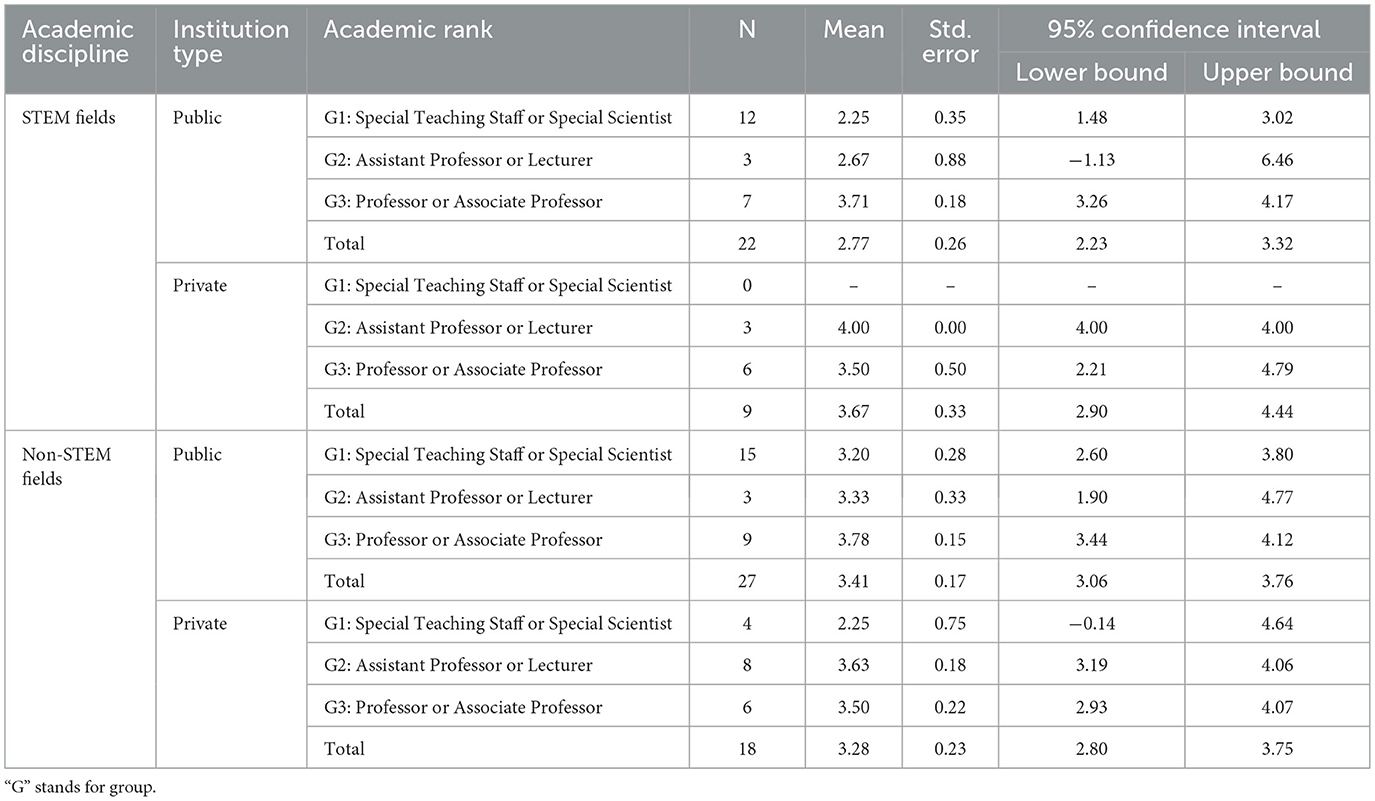Click the lower bound −0.14 cell
This screenshot has width=1375, height=801.
(1091, 623)
